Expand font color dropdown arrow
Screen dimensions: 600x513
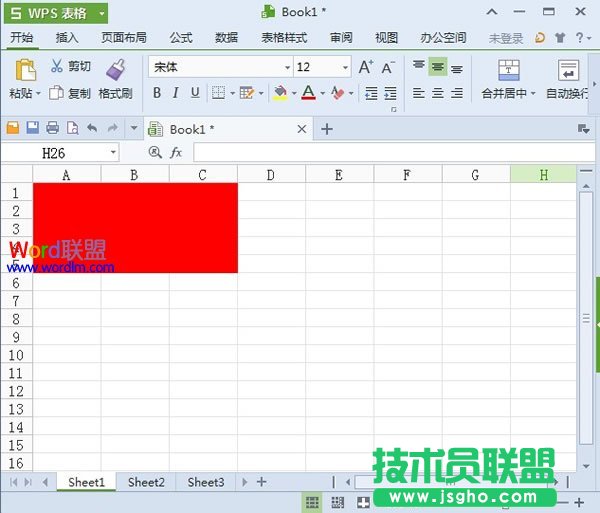pos(323,93)
